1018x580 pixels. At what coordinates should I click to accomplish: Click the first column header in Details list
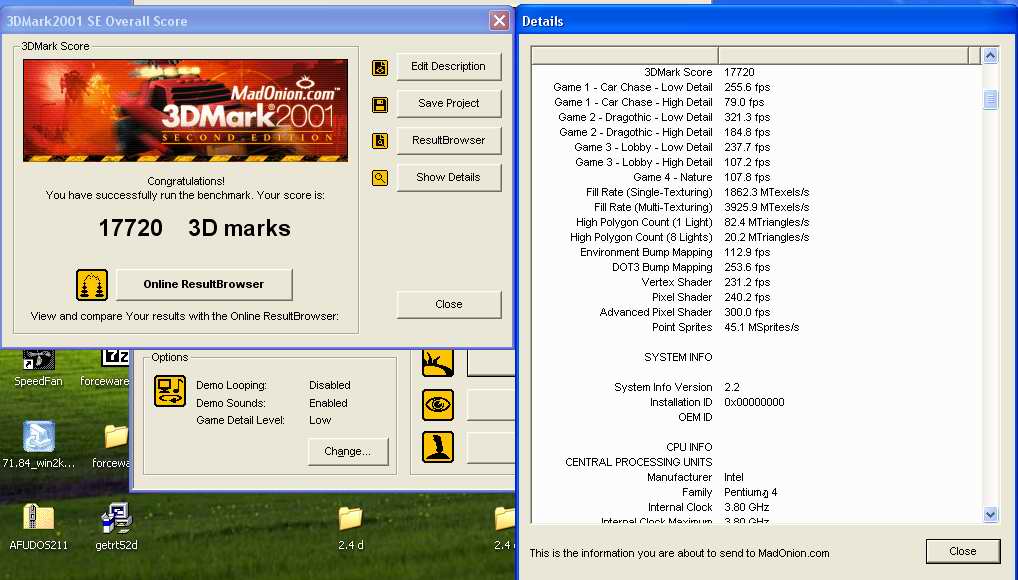tap(625, 55)
